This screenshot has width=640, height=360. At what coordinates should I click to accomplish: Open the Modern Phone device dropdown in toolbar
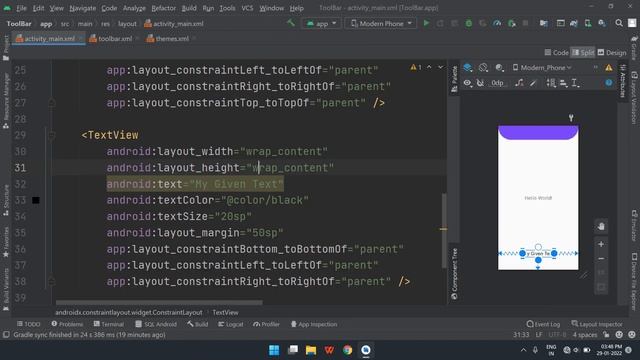(381, 23)
